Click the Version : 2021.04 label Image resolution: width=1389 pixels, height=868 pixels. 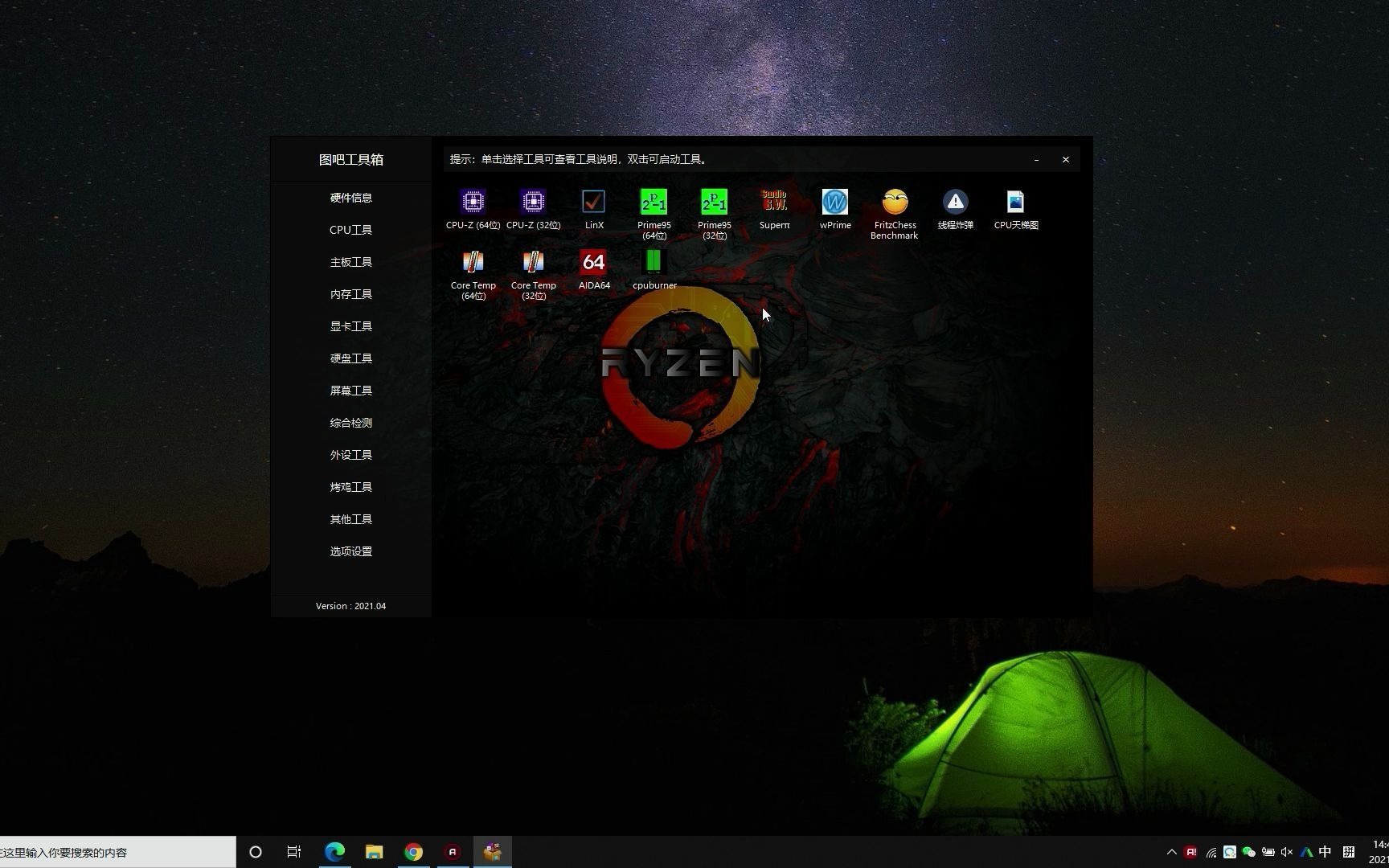coord(350,606)
